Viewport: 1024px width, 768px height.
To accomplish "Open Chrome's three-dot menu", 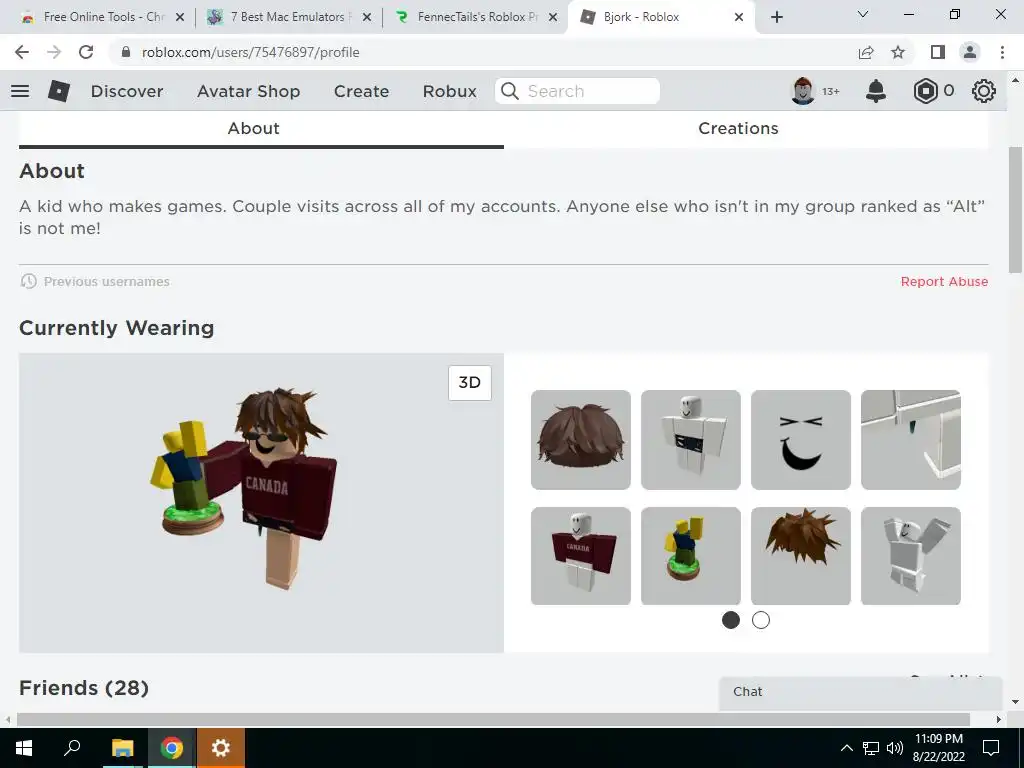I will click(x=1002, y=52).
